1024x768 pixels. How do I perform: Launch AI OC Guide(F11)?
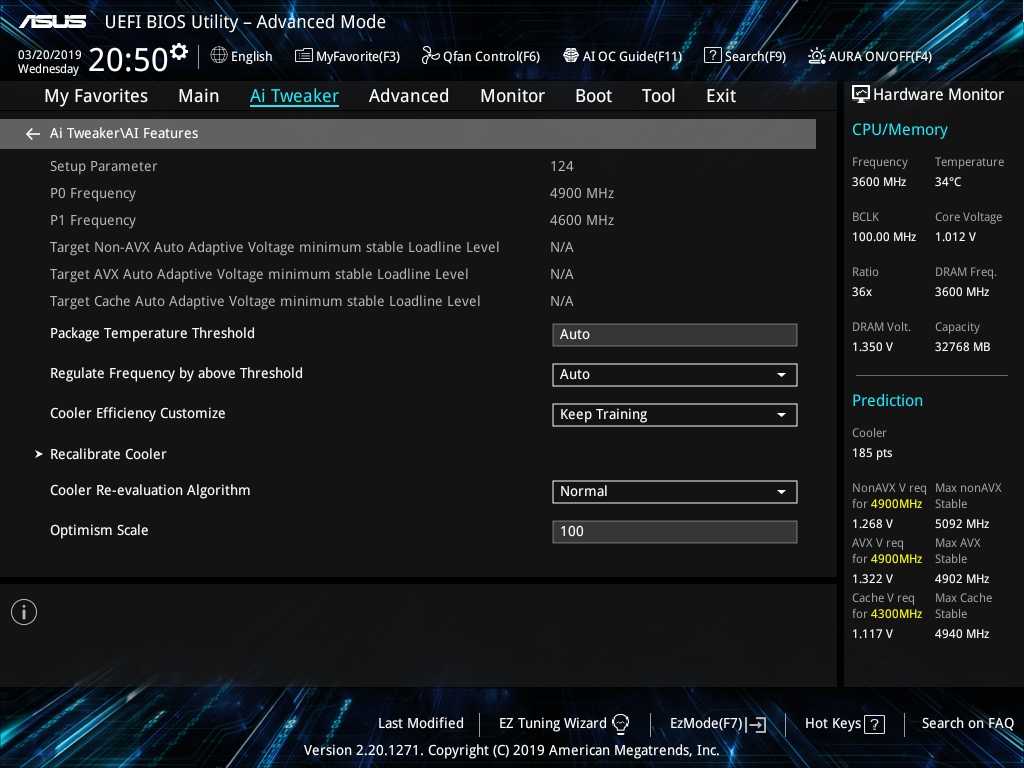pos(622,56)
